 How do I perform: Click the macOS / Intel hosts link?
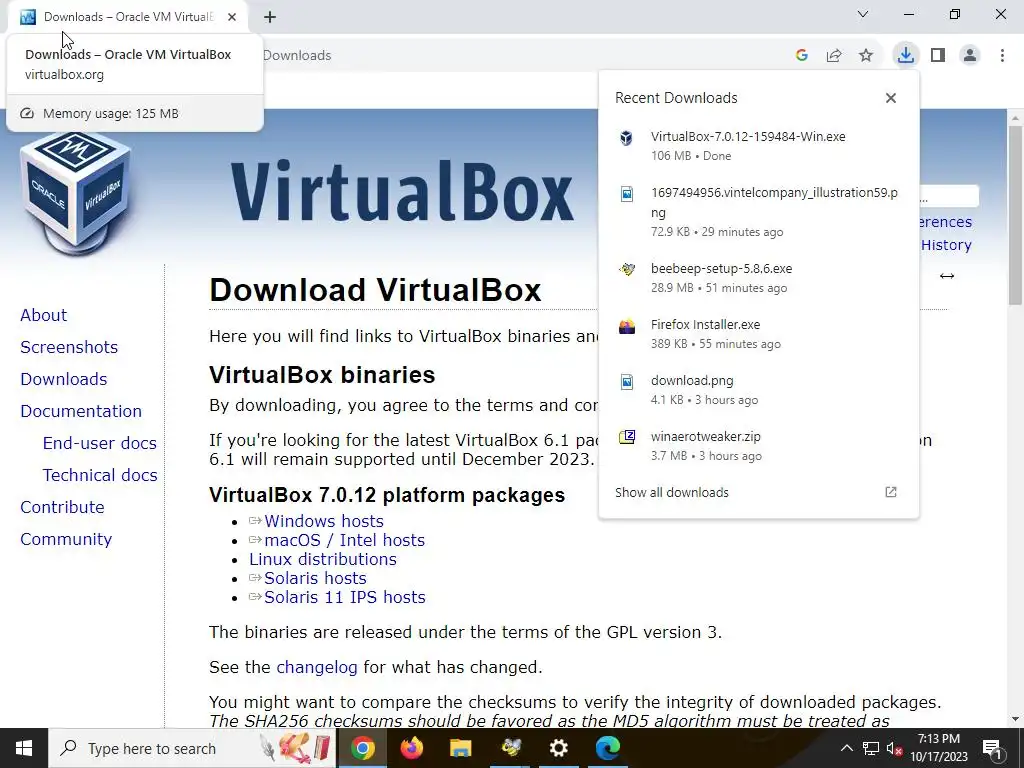344,540
